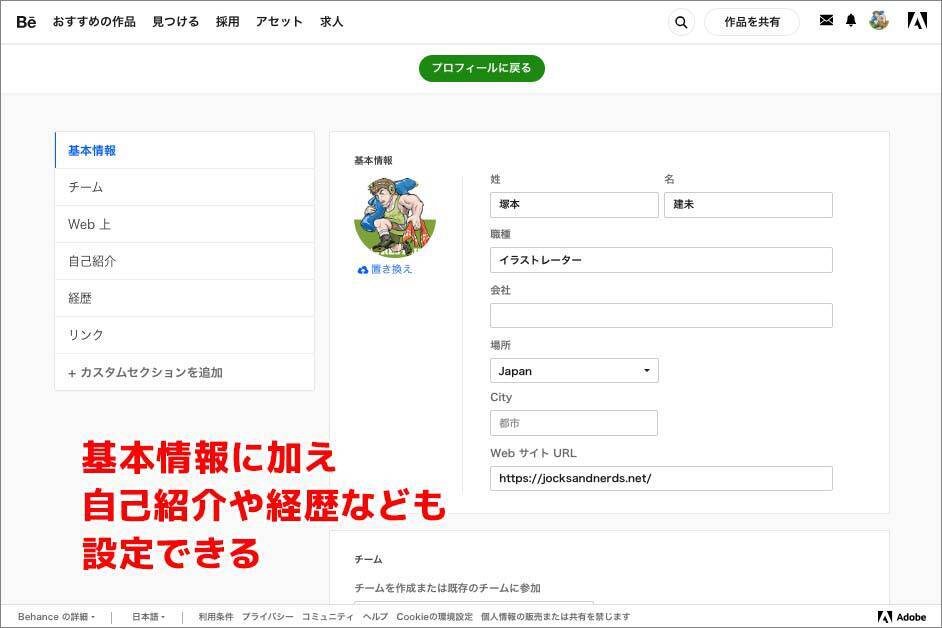Open notifications bell icon
This screenshot has height=628, width=942.
pyautogui.click(x=851, y=20)
